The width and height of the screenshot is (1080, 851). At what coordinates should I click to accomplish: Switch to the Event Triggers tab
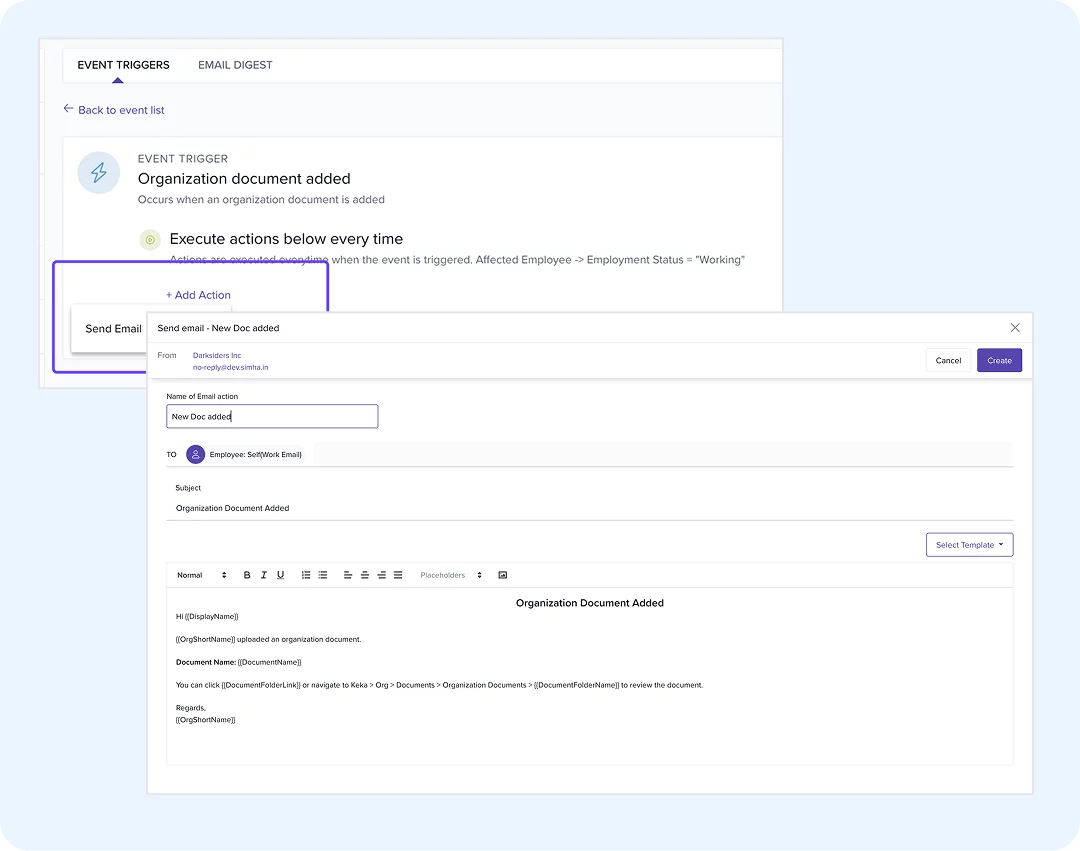click(x=123, y=65)
